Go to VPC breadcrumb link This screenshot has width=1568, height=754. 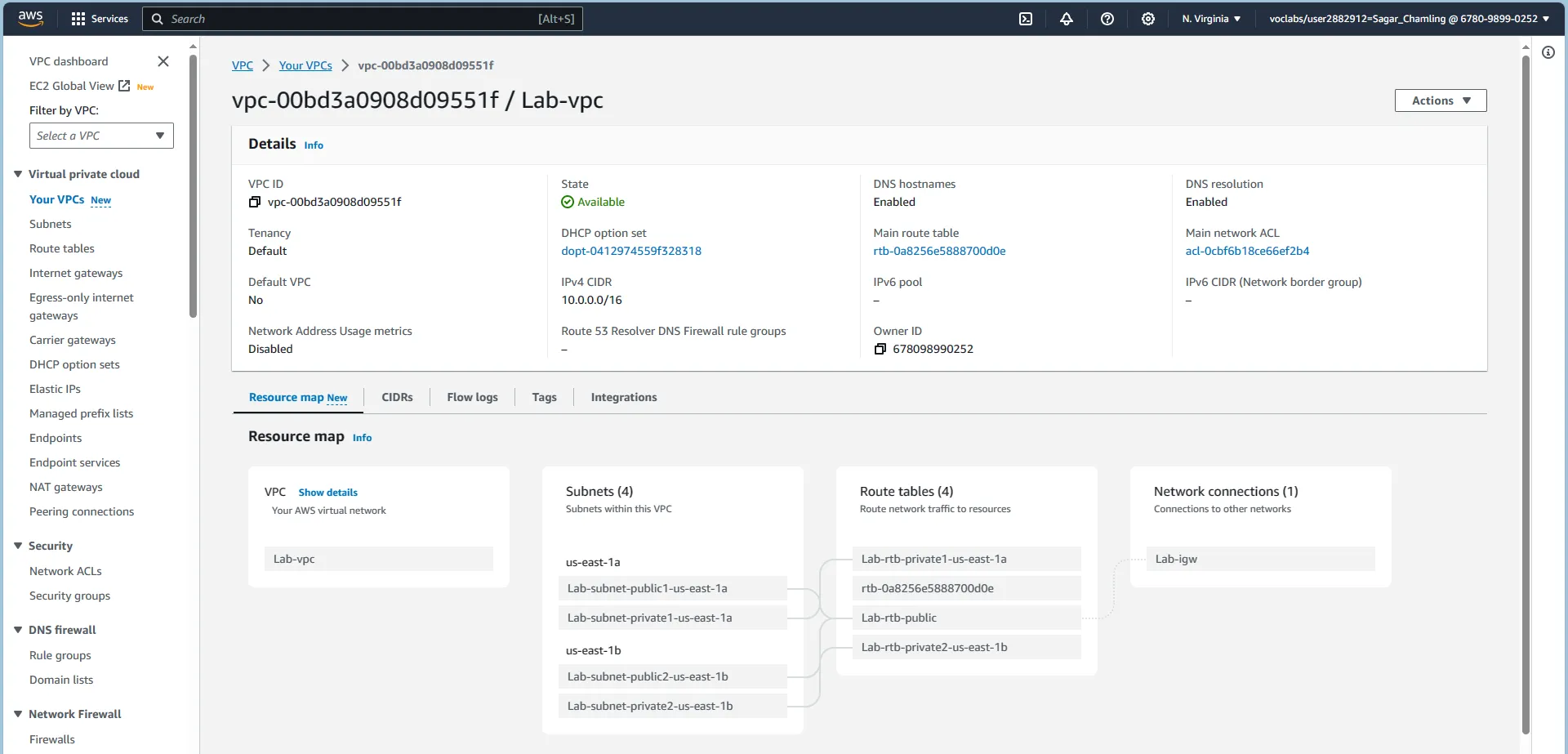tap(243, 65)
